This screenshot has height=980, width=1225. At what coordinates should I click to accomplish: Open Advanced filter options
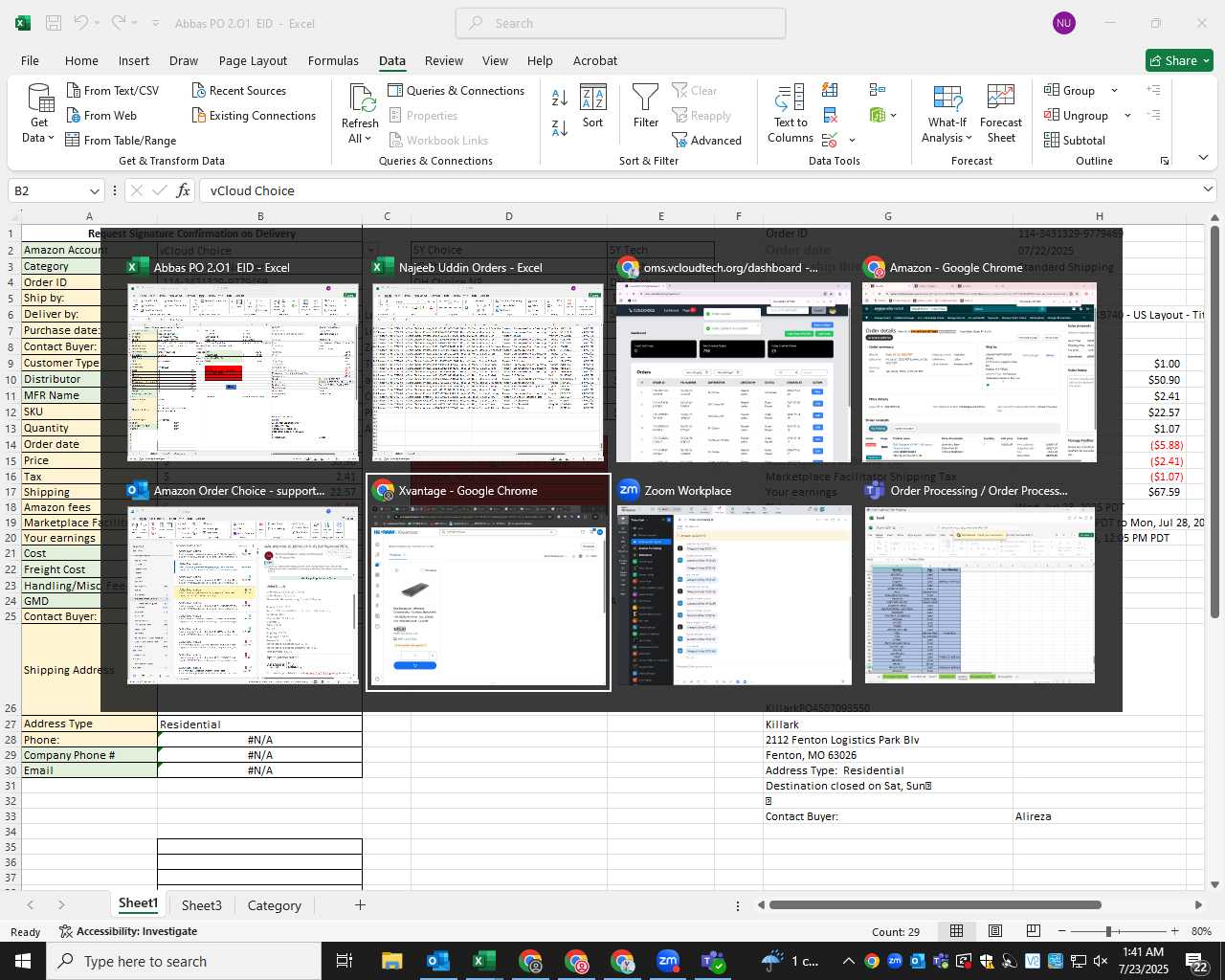(706, 140)
